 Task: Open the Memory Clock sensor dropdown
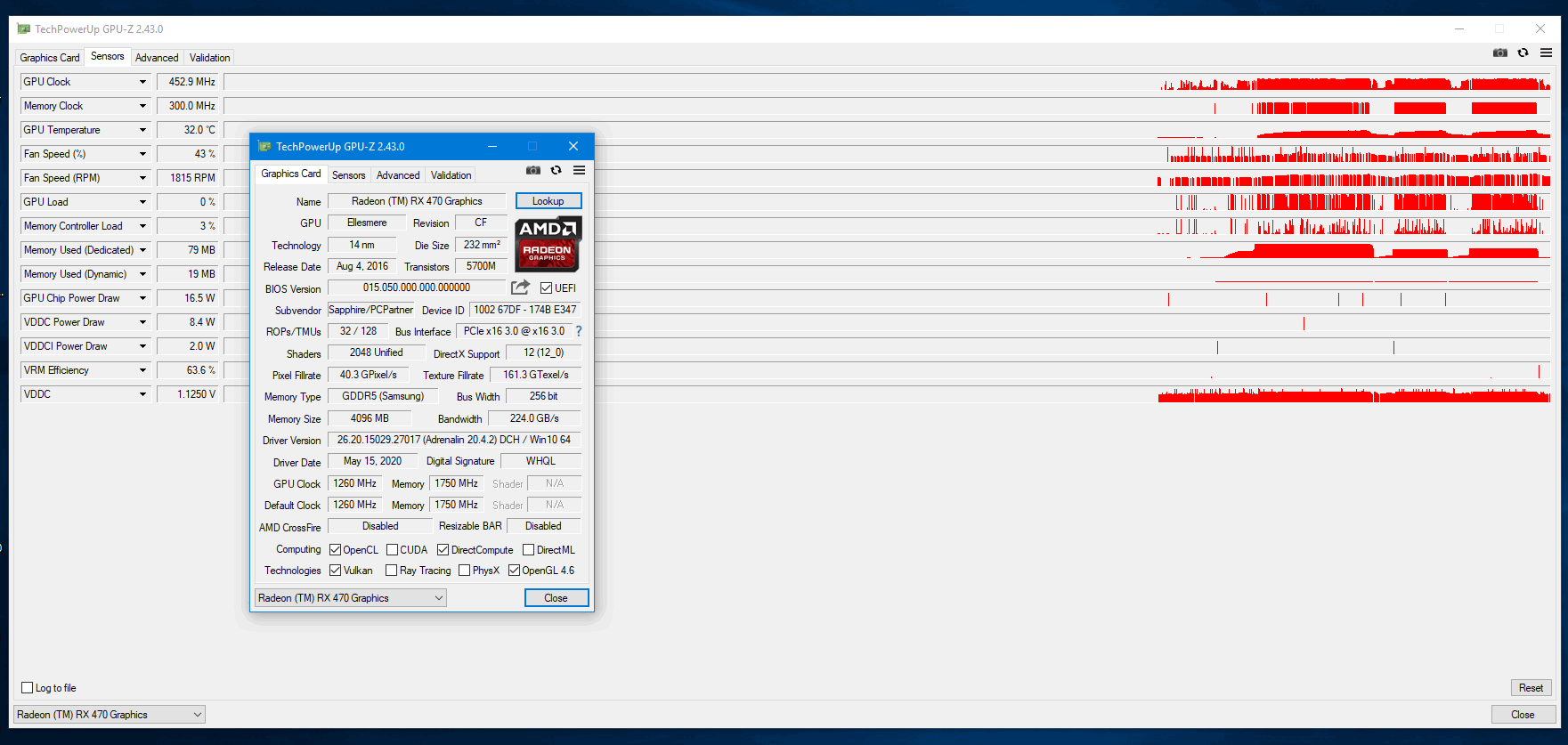coord(142,106)
